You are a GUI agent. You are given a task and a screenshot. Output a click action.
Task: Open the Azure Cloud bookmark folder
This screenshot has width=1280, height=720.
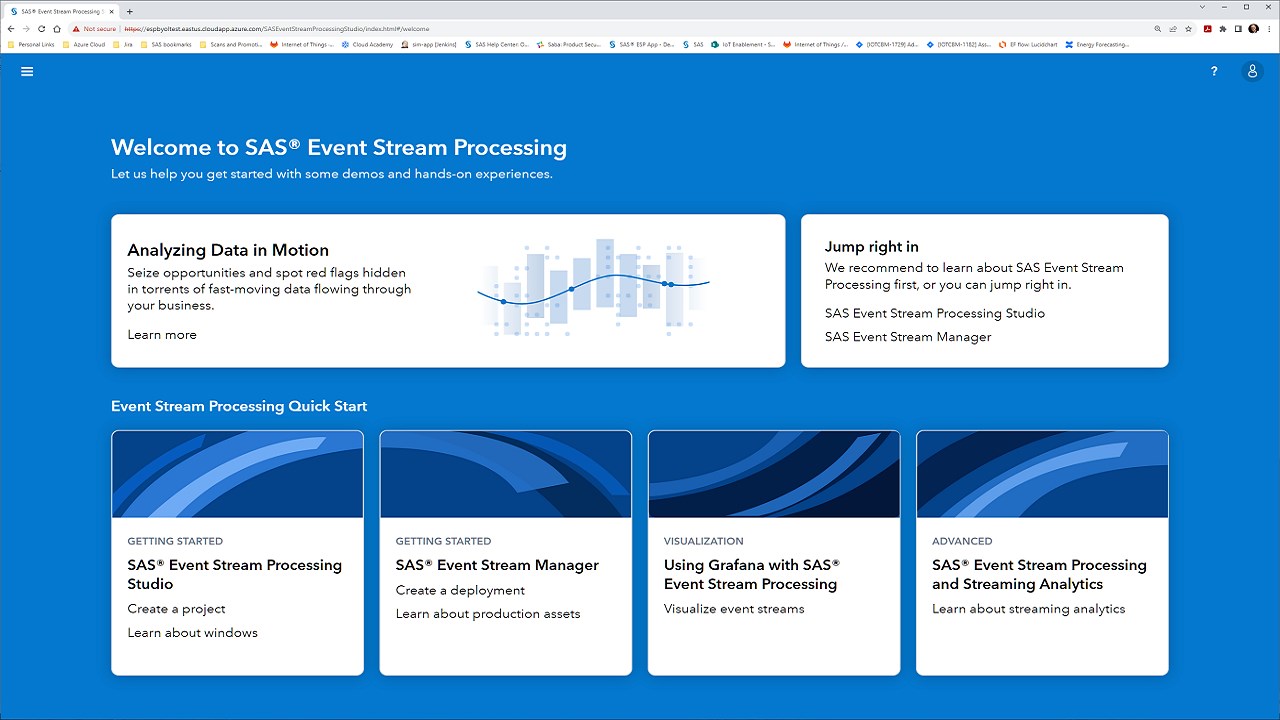pyautogui.click(x=84, y=45)
